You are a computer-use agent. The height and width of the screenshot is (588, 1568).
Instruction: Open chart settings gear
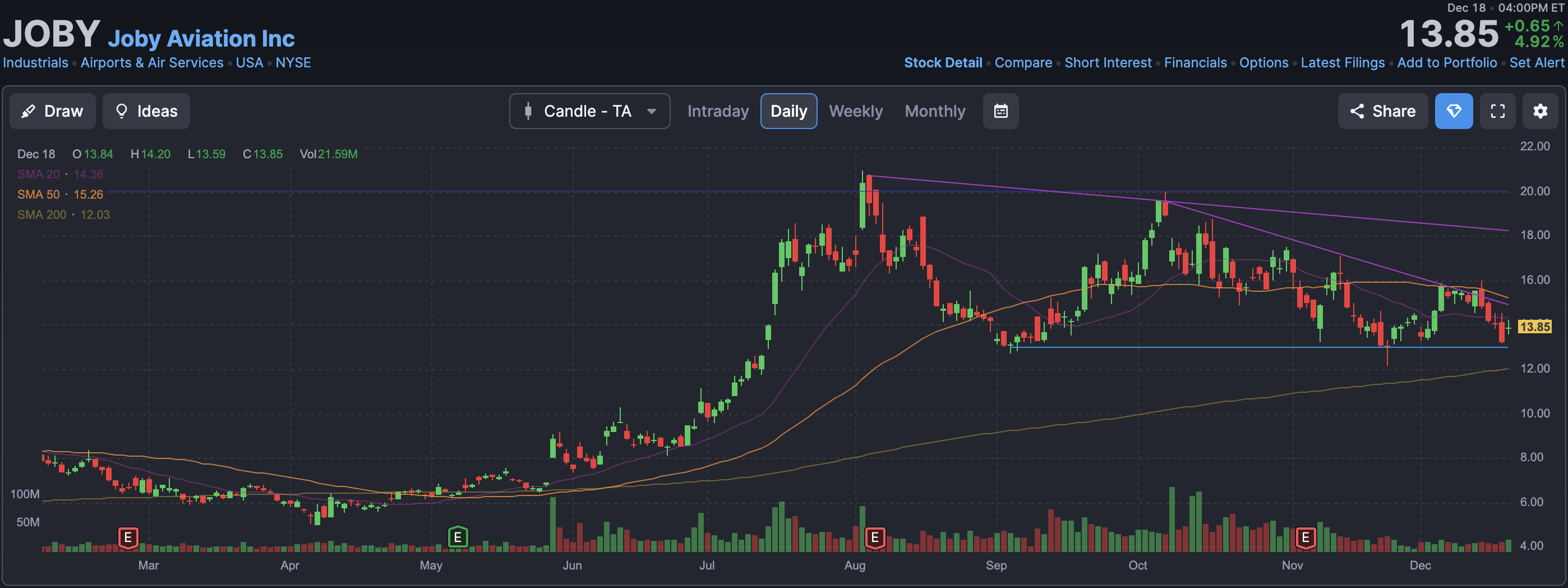pyautogui.click(x=1540, y=111)
